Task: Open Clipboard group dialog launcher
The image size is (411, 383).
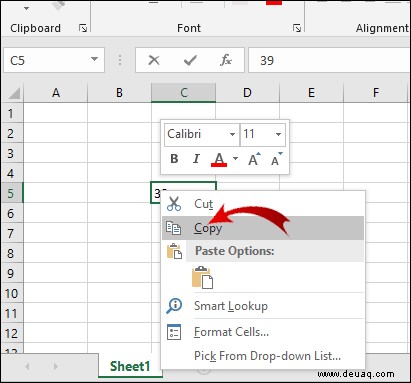Action: coord(83,28)
